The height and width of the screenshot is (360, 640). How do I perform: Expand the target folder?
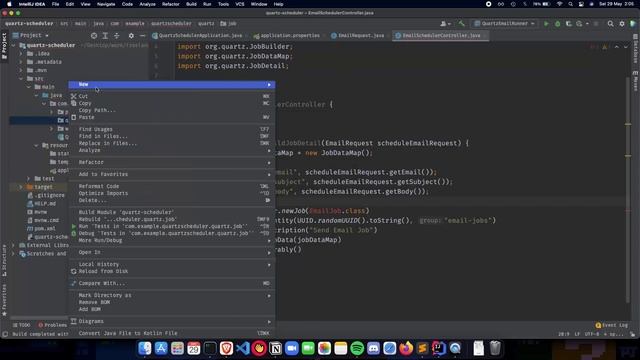point(21,187)
